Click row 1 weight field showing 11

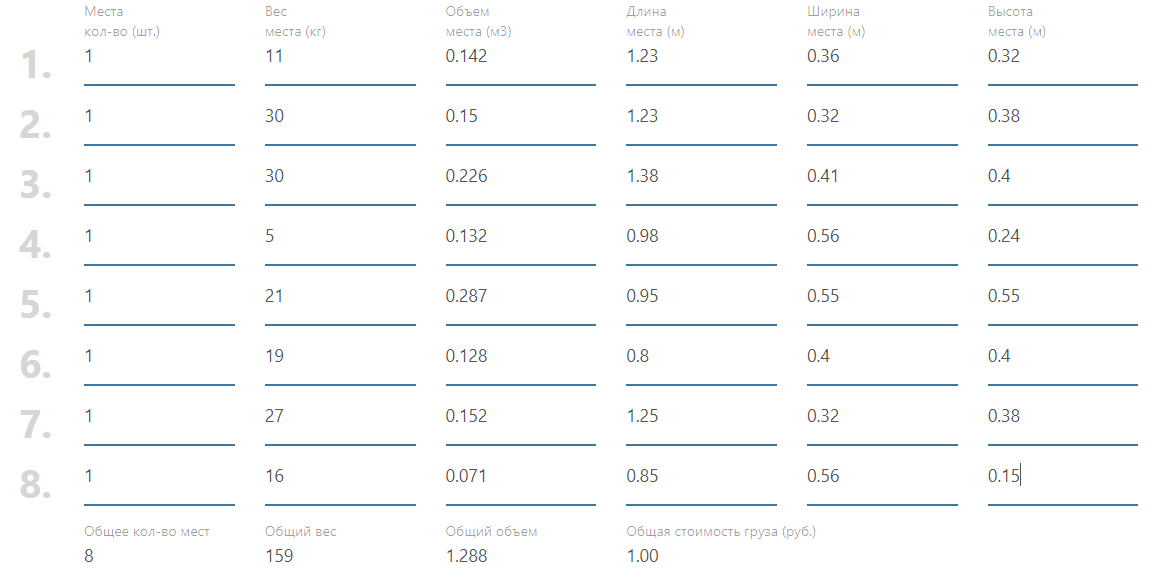coord(340,57)
